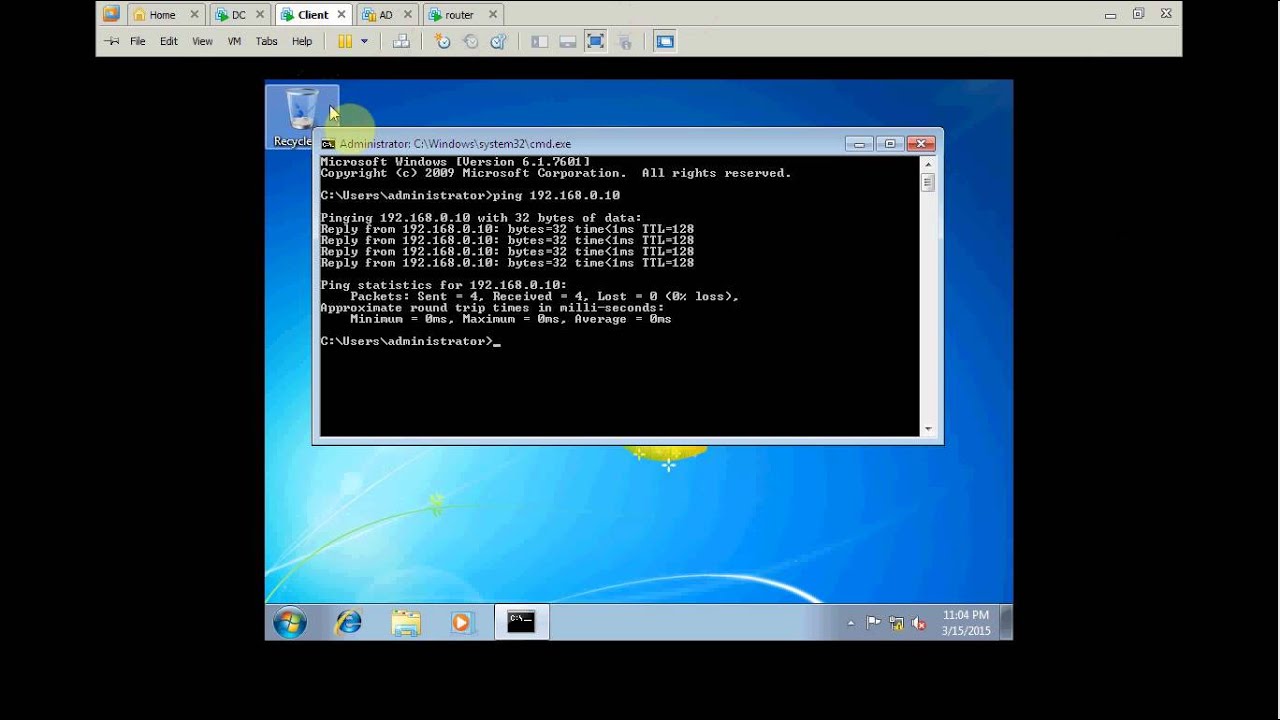The height and width of the screenshot is (720, 1280).
Task: Open the View menu
Action: 202,41
